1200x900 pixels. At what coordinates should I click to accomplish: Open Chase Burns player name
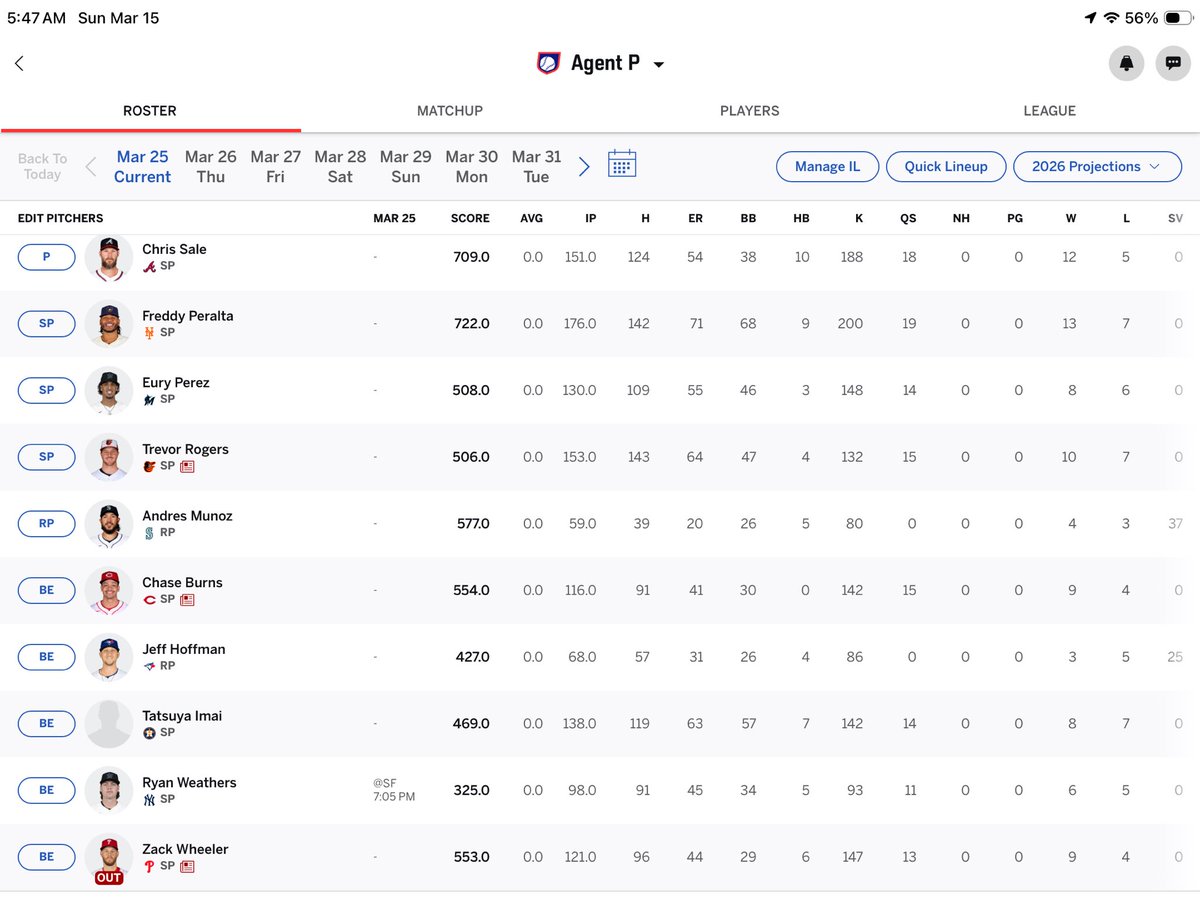tap(182, 583)
